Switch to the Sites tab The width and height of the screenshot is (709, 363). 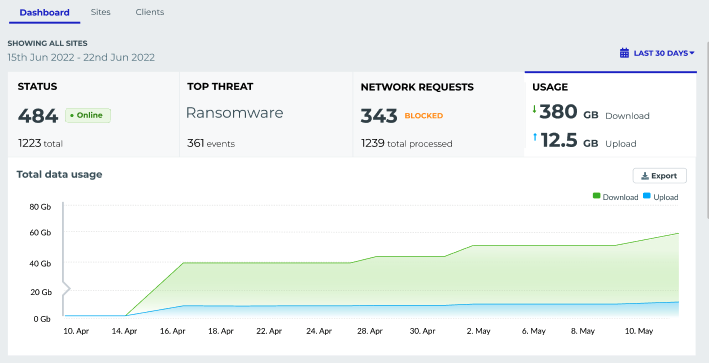[x=100, y=12]
